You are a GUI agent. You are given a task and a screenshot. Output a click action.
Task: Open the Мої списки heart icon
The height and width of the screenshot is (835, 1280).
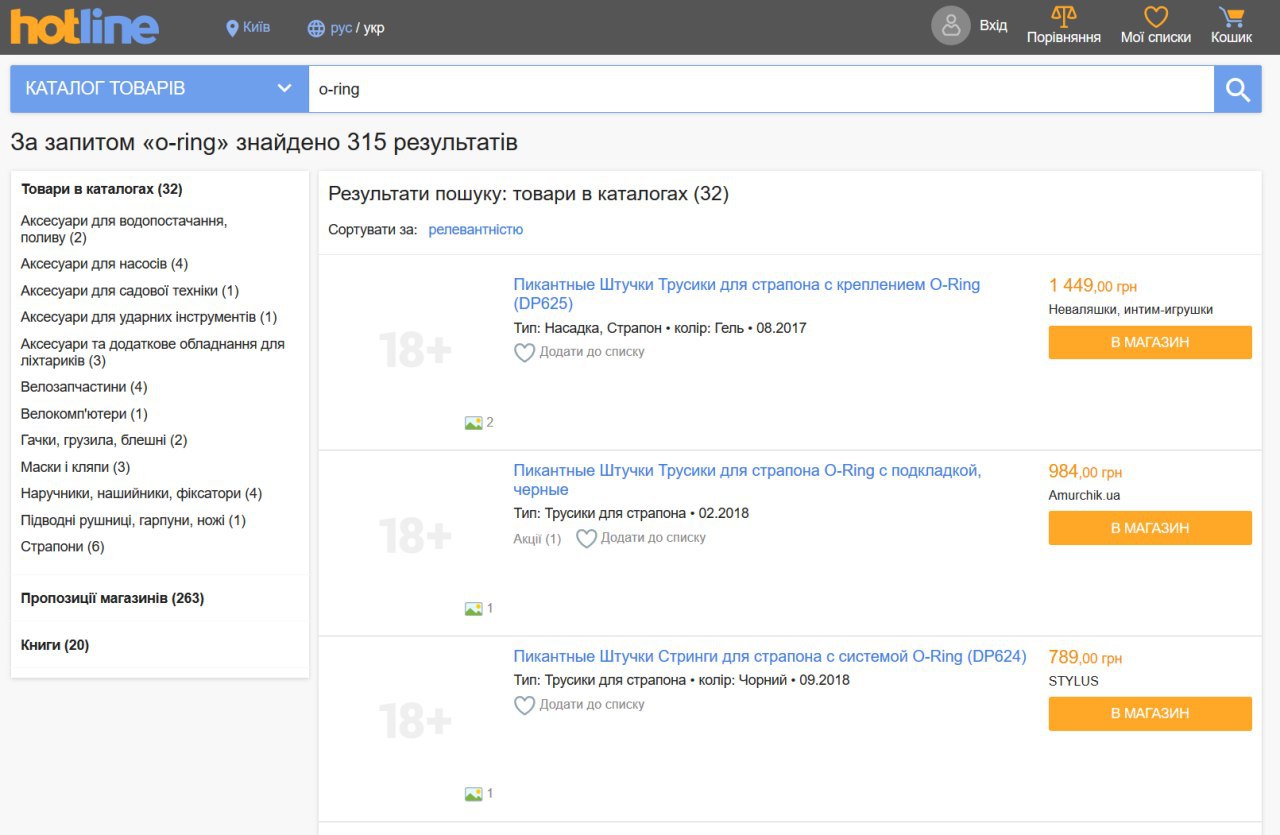click(x=1156, y=16)
